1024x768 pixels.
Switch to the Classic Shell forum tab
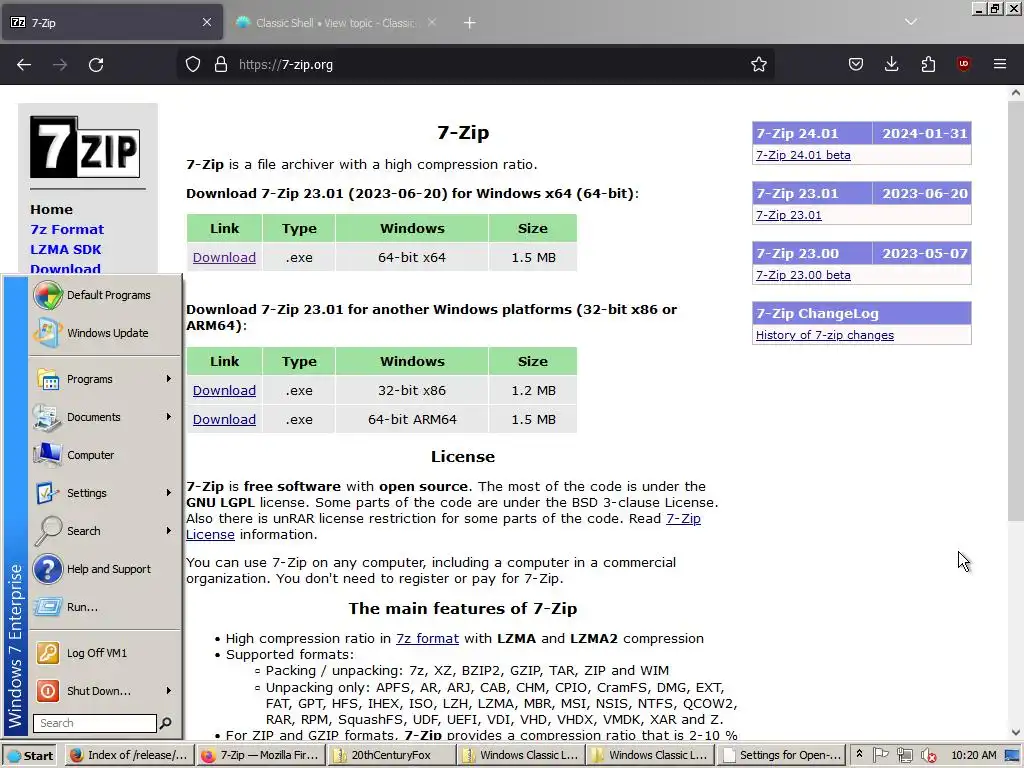(335, 23)
